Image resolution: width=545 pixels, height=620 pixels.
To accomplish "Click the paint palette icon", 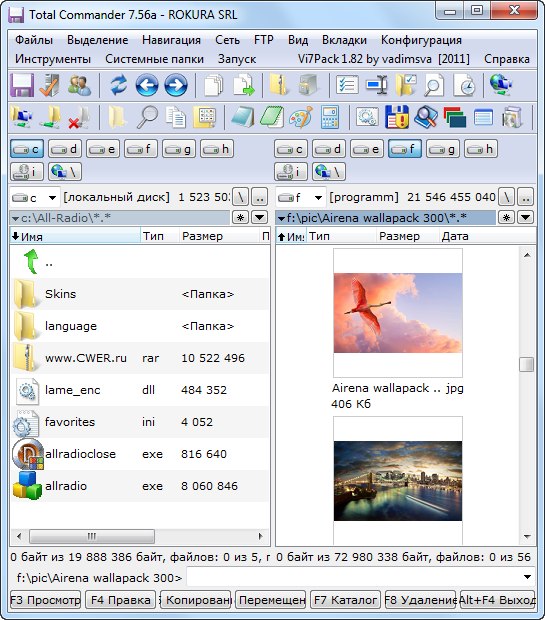I will click(x=301, y=117).
